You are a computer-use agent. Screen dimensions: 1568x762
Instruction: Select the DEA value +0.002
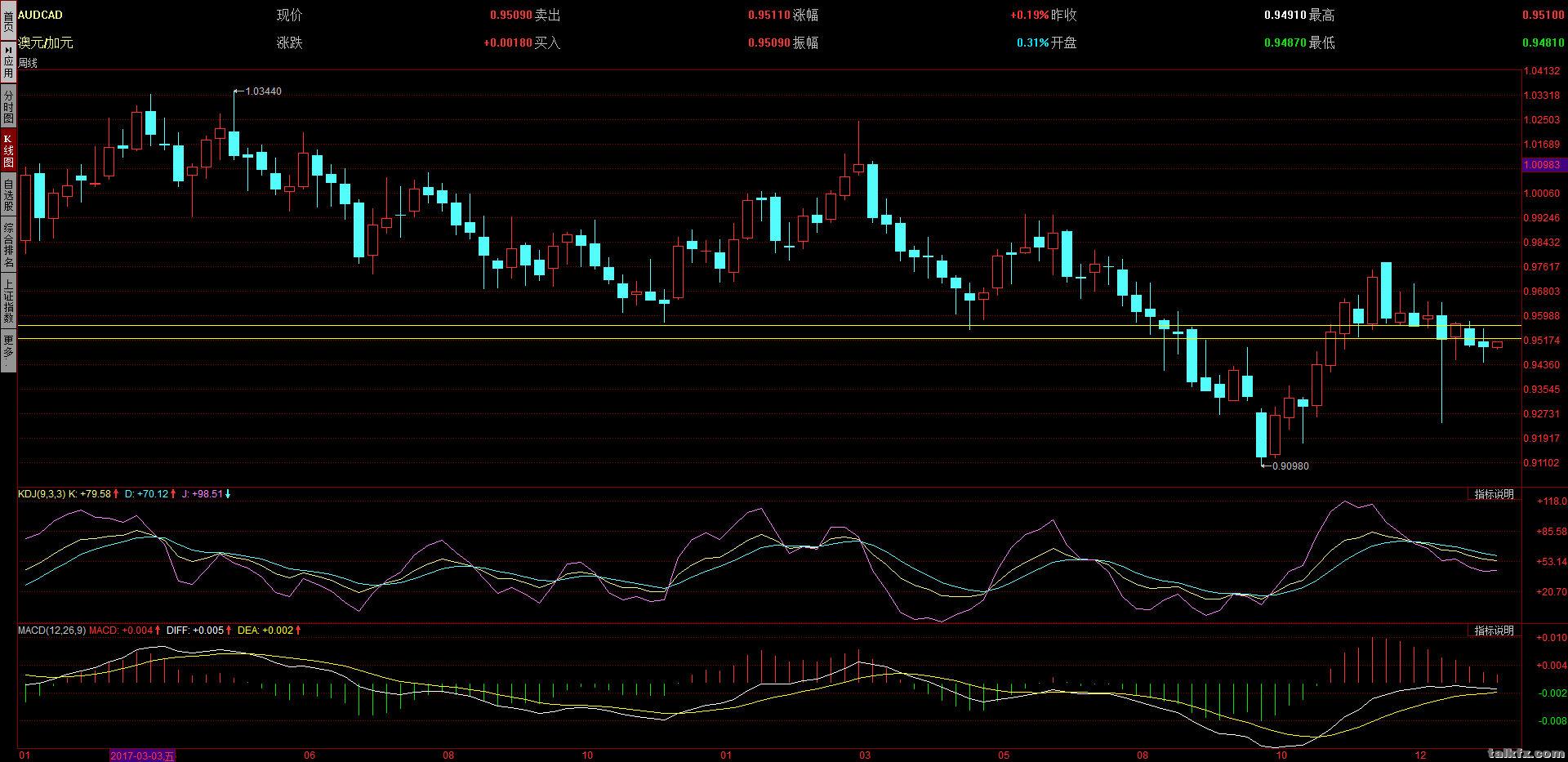(x=278, y=631)
